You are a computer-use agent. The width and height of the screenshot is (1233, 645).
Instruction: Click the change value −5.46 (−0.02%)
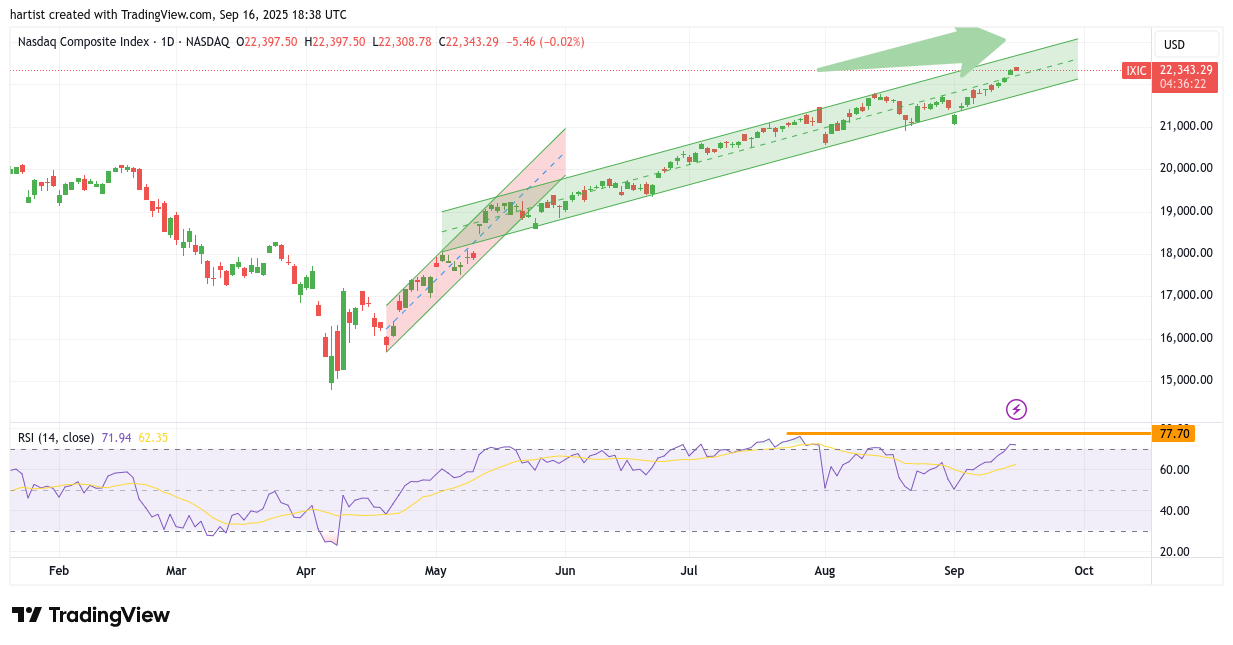coord(546,42)
